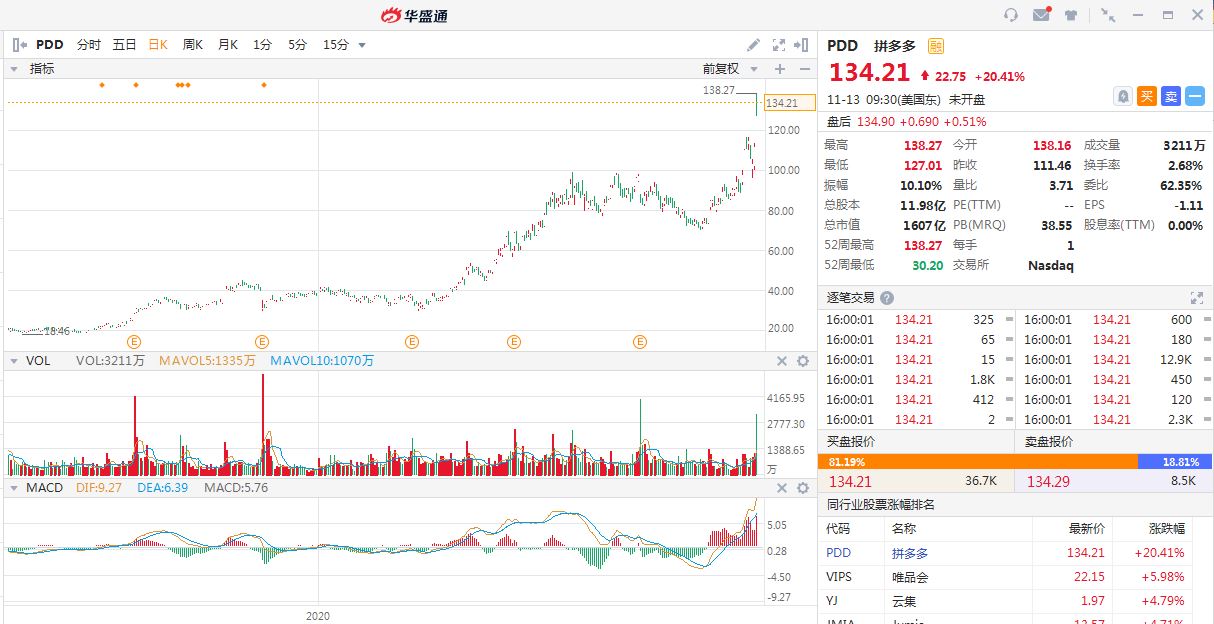
Task: Open the 唯品会 stock link in ranking
Action: pos(910,577)
